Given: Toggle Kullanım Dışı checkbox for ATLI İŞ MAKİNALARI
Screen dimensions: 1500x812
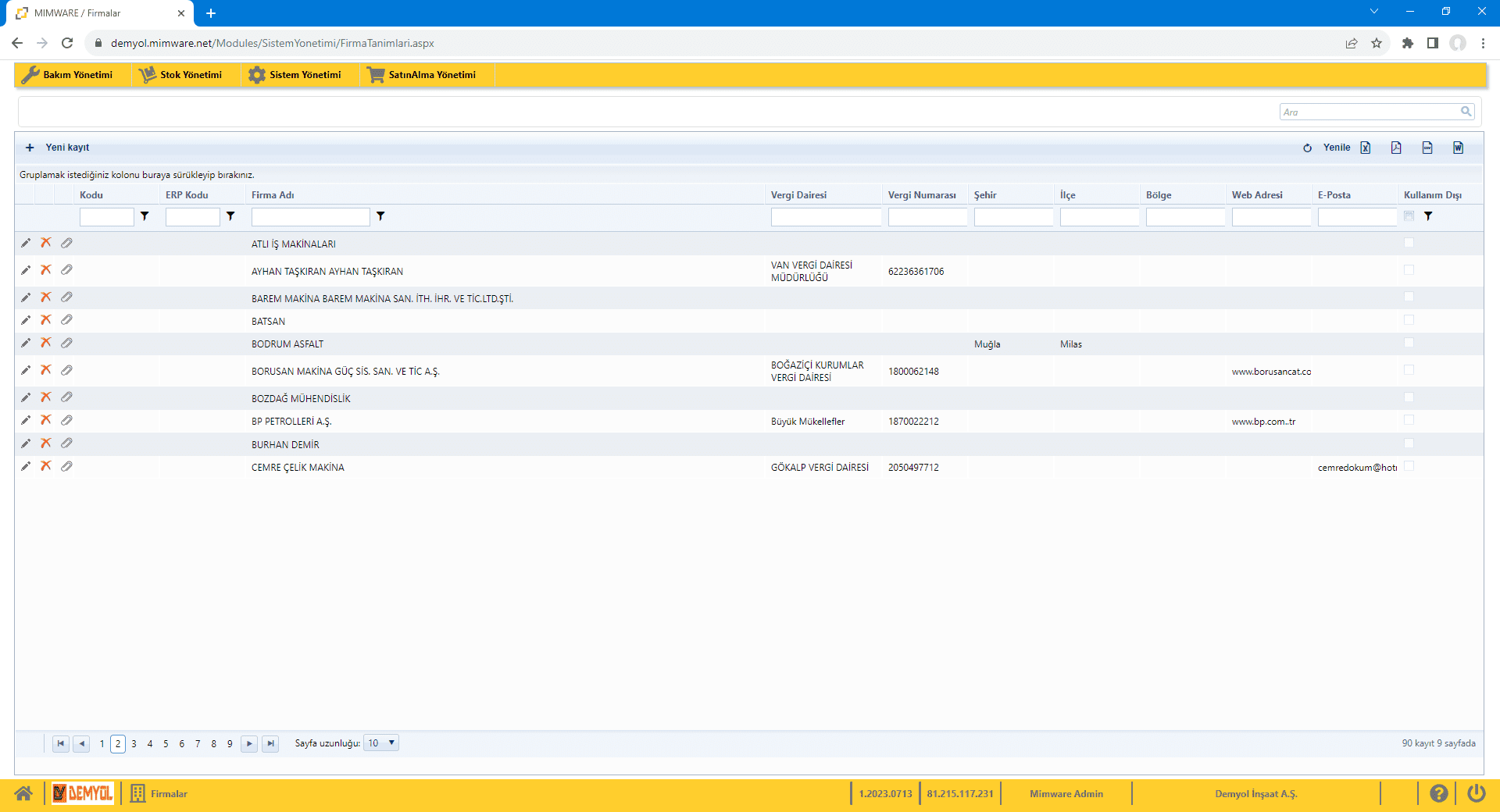Looking at the screenshot, I should (1409, 244).
